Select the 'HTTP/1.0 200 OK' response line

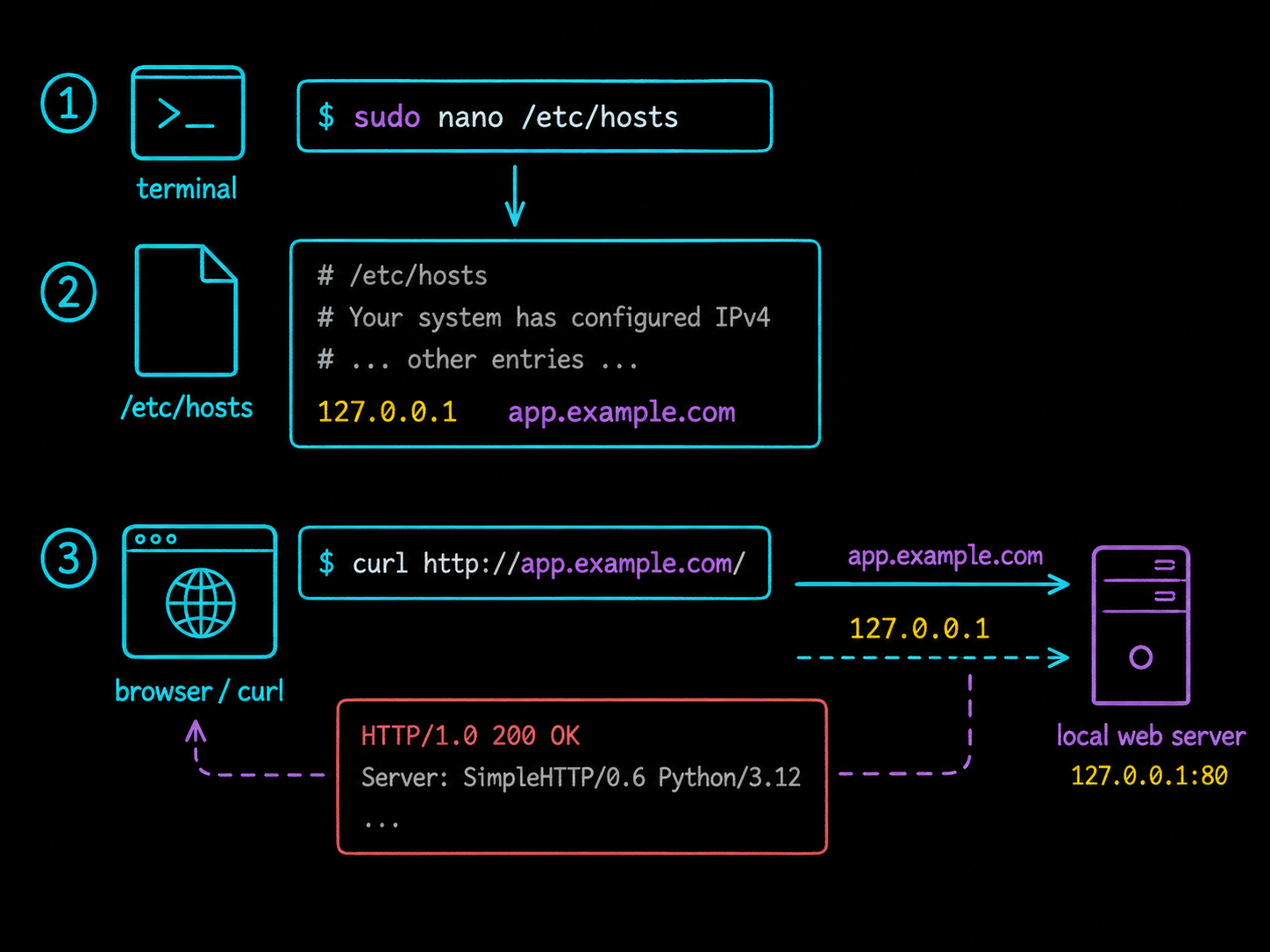pyautogui.click(x=470, y=735)
